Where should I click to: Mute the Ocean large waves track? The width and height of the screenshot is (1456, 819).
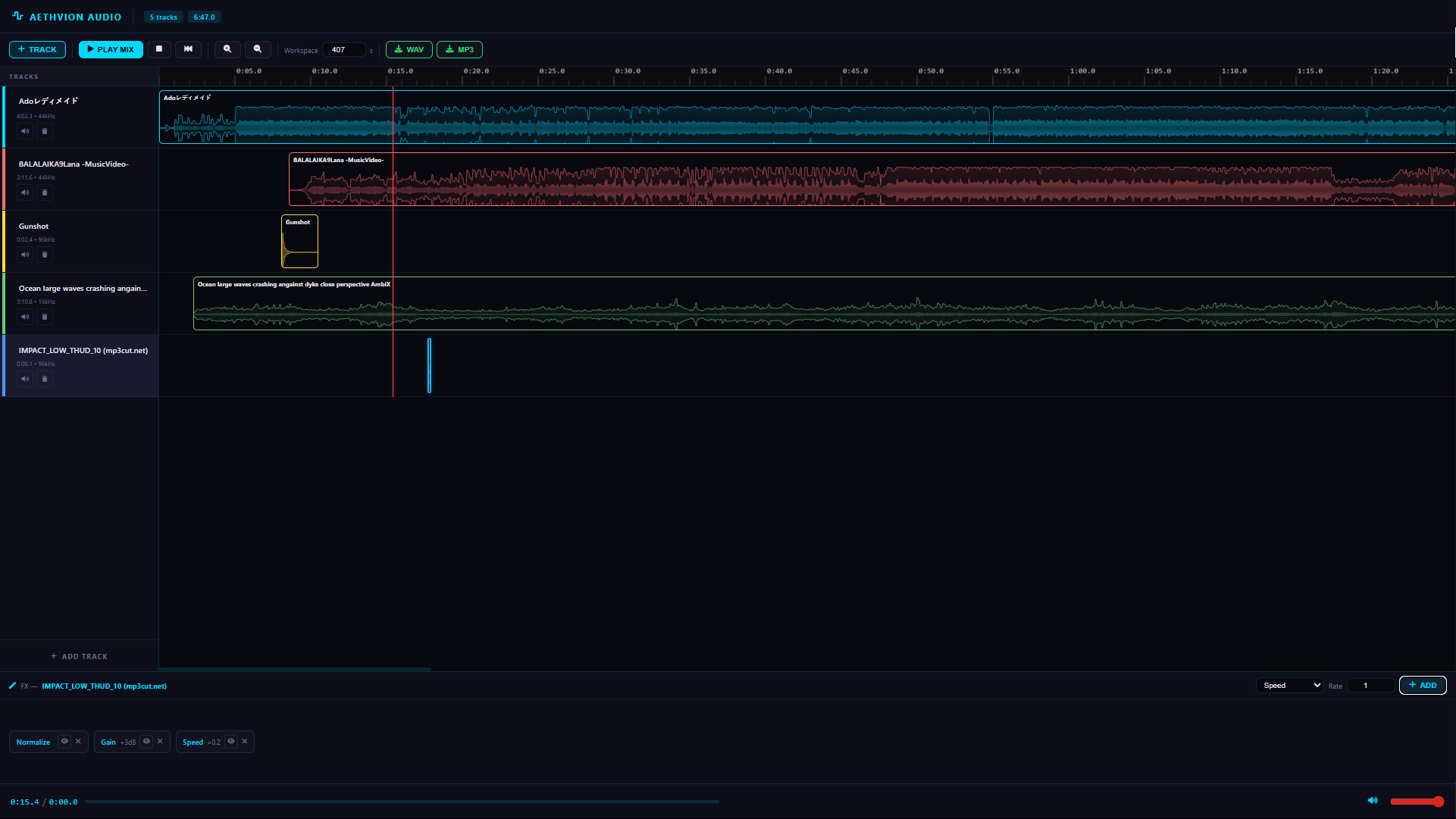(25, 317)
